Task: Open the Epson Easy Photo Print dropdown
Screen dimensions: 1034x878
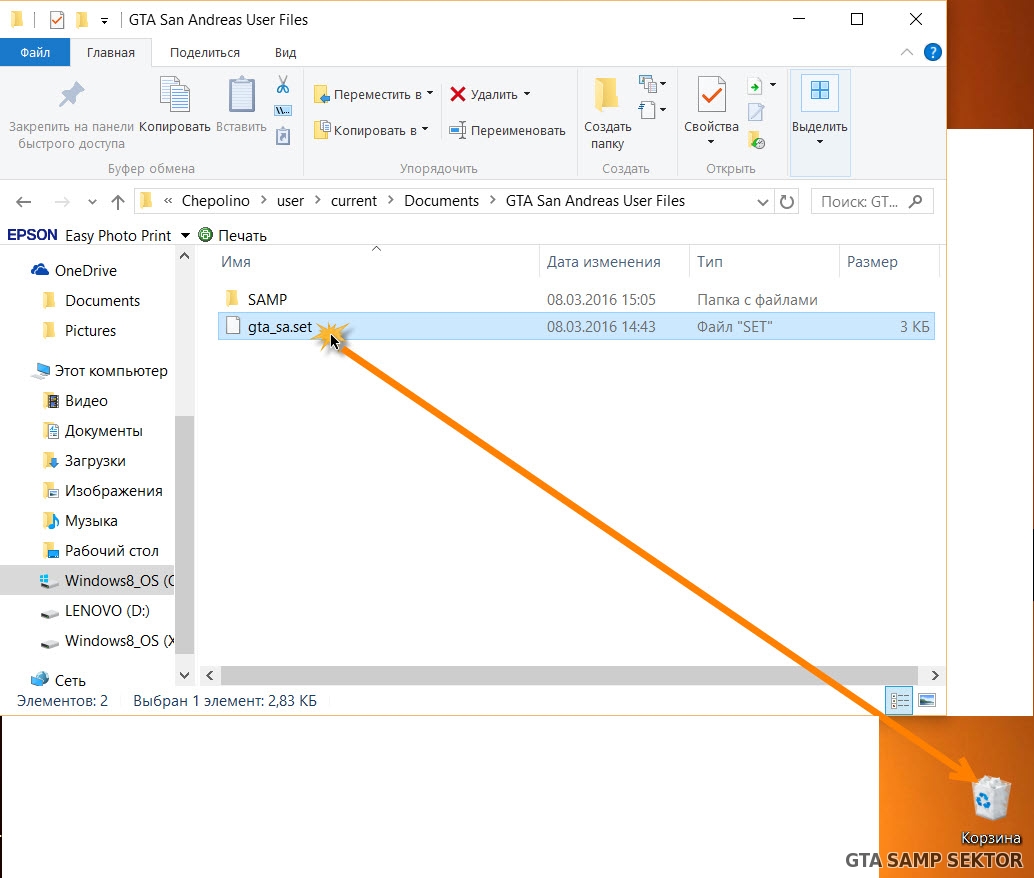Action: tap(185, 235)
